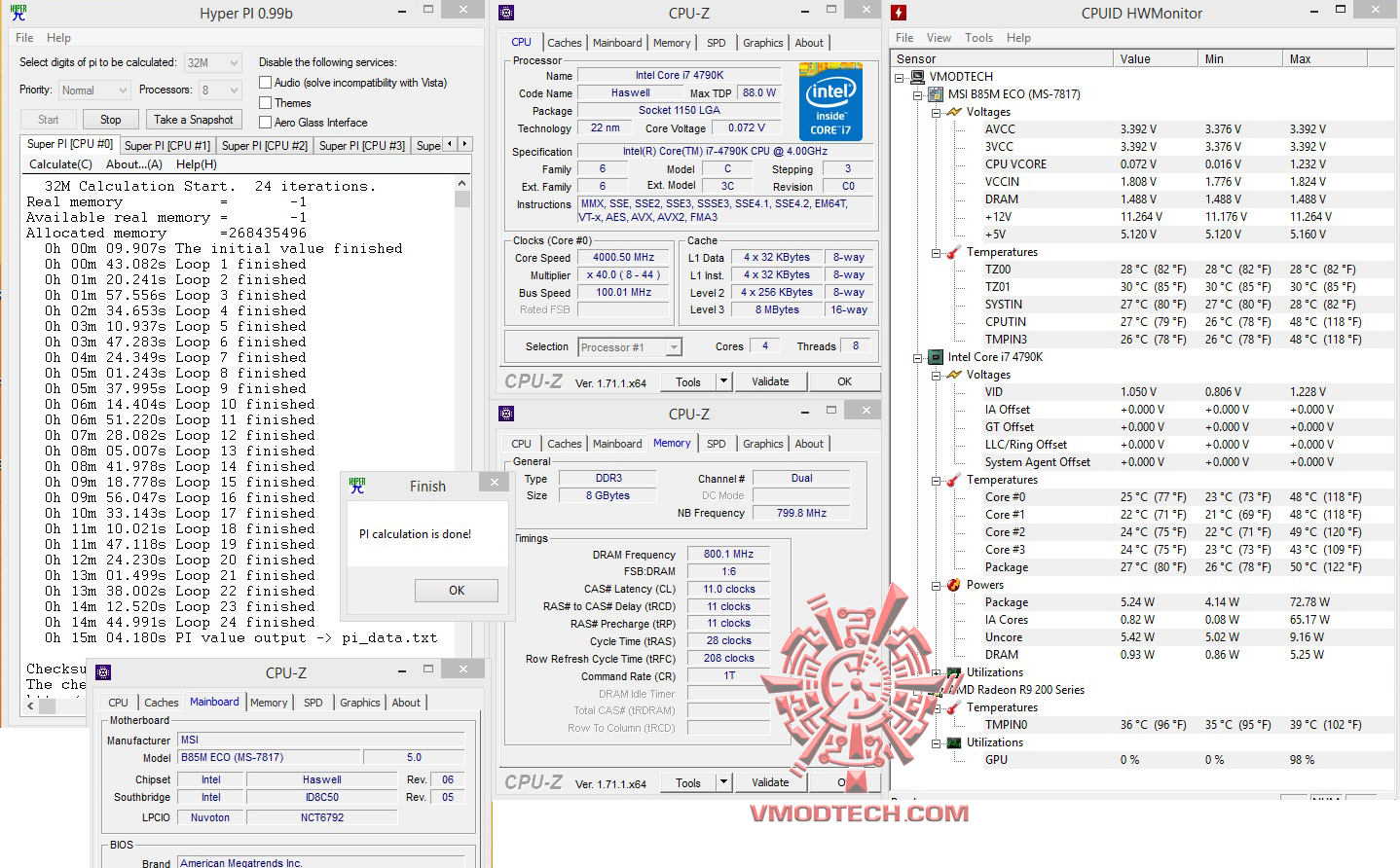Click the DRAM Frequency value 800.1 MHz
The image size is (1400, 868).
click(x=728, y=554)
